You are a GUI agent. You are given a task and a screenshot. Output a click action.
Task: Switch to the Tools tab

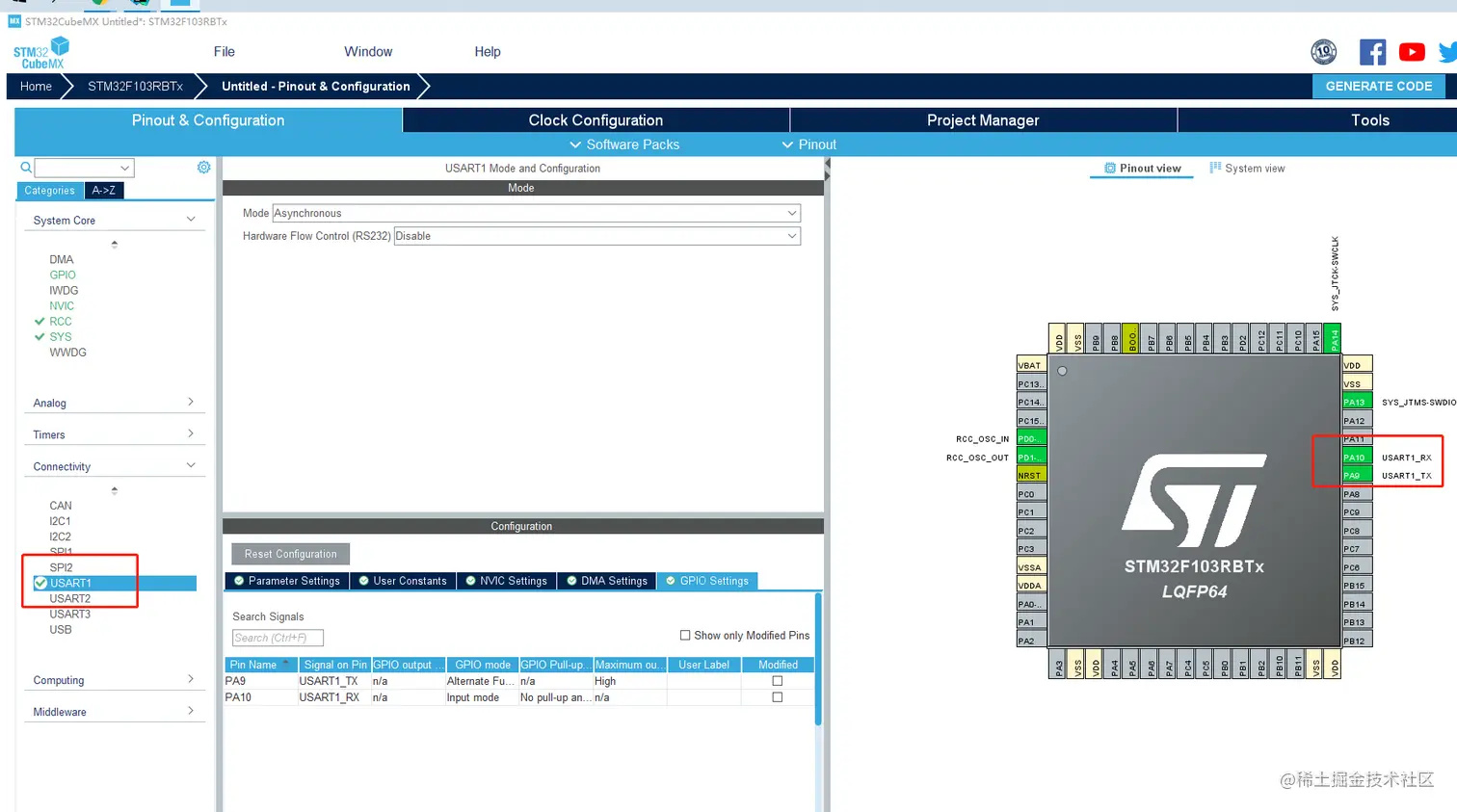pos(1317,120)
